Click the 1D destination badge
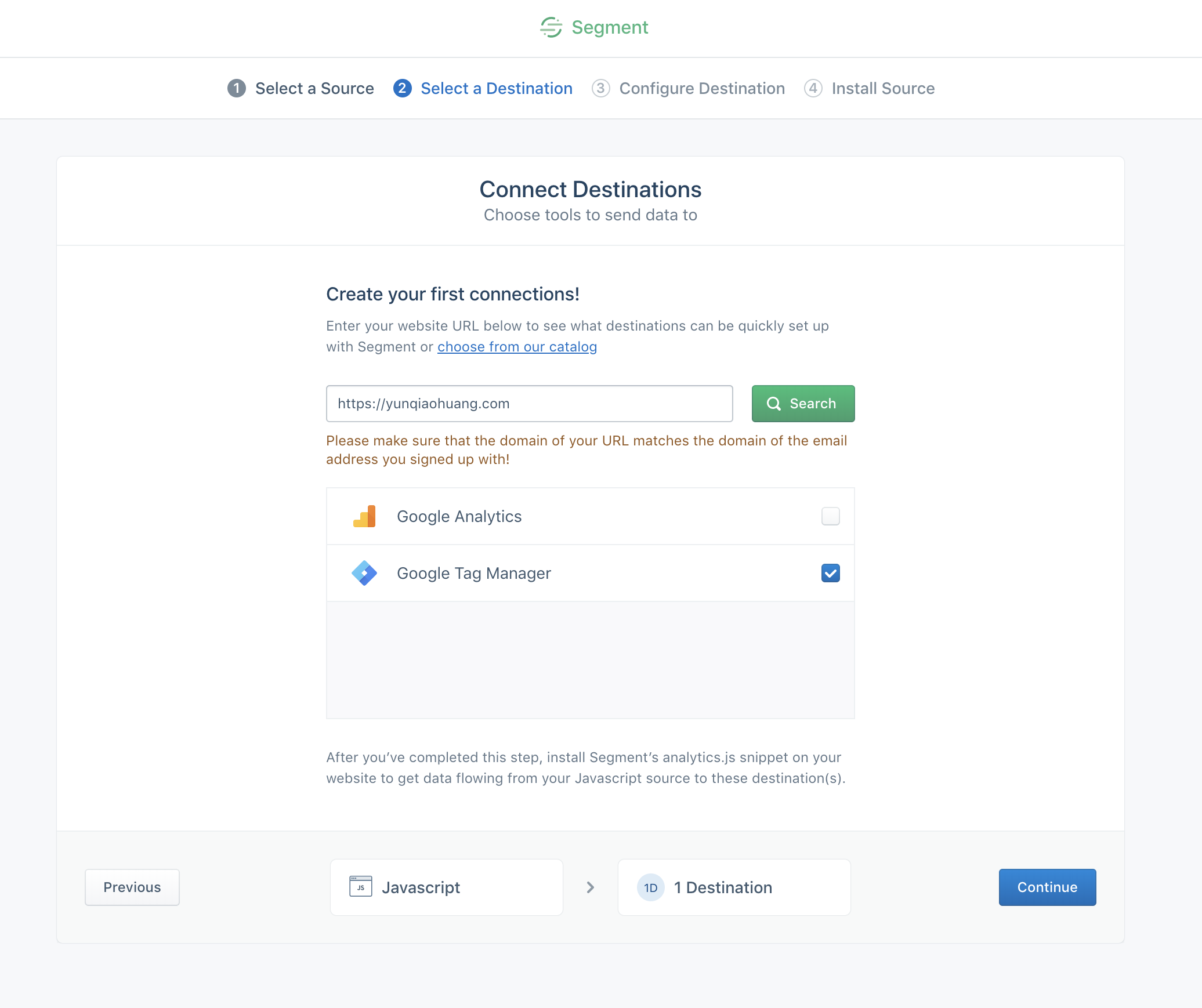Viewport: 1202px width, 1008px height. point(651,887)
